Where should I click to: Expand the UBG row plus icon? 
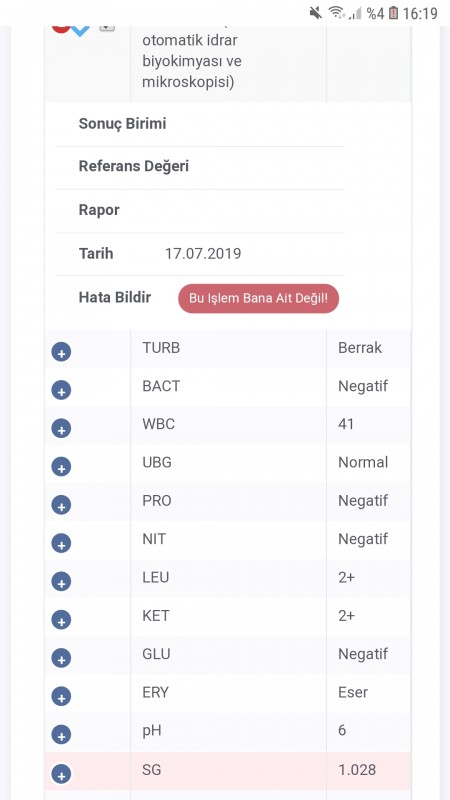[x=61, y=467]
